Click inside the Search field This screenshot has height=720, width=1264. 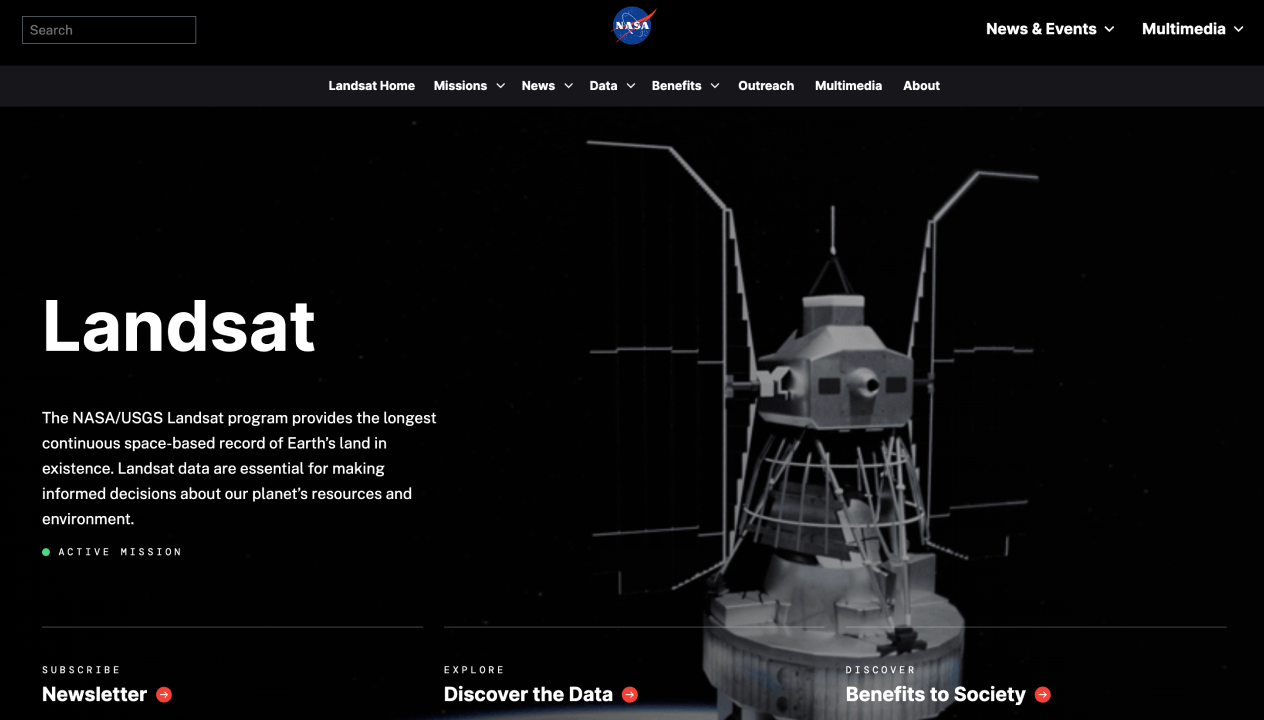(109, 30)
